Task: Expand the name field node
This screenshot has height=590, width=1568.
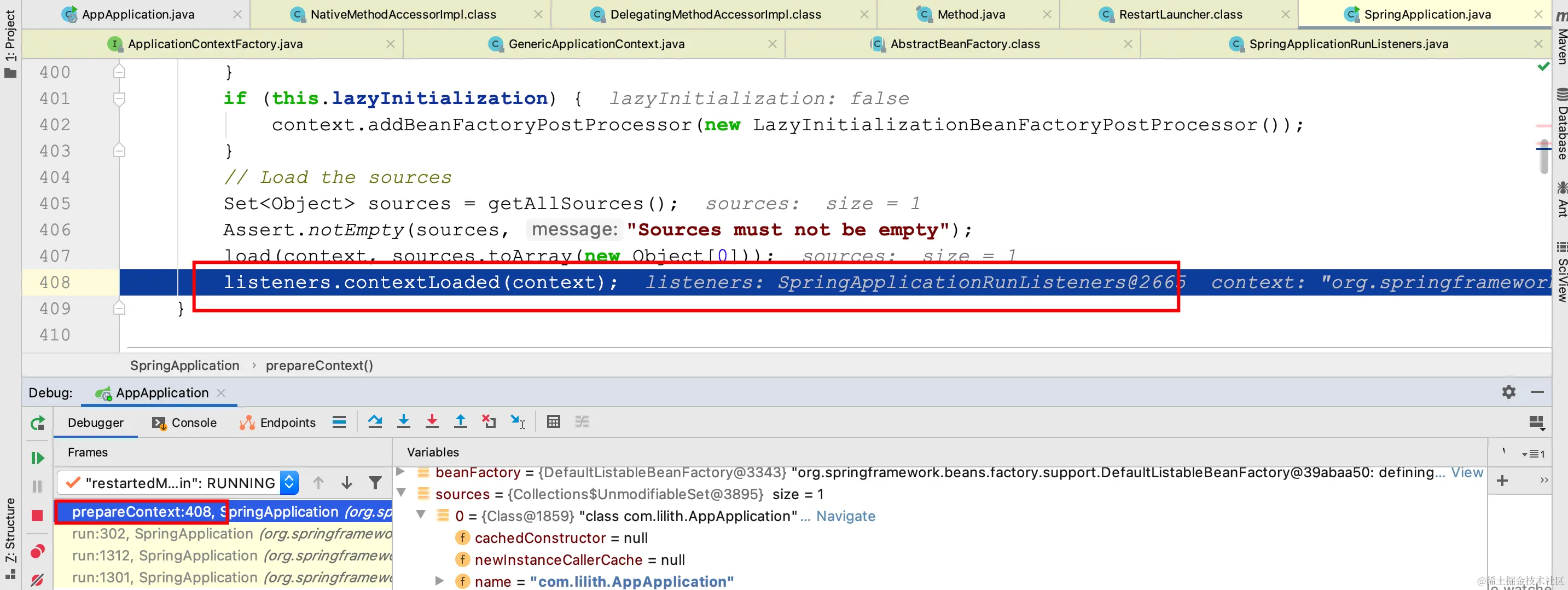Action: click(x=439, y=581)
